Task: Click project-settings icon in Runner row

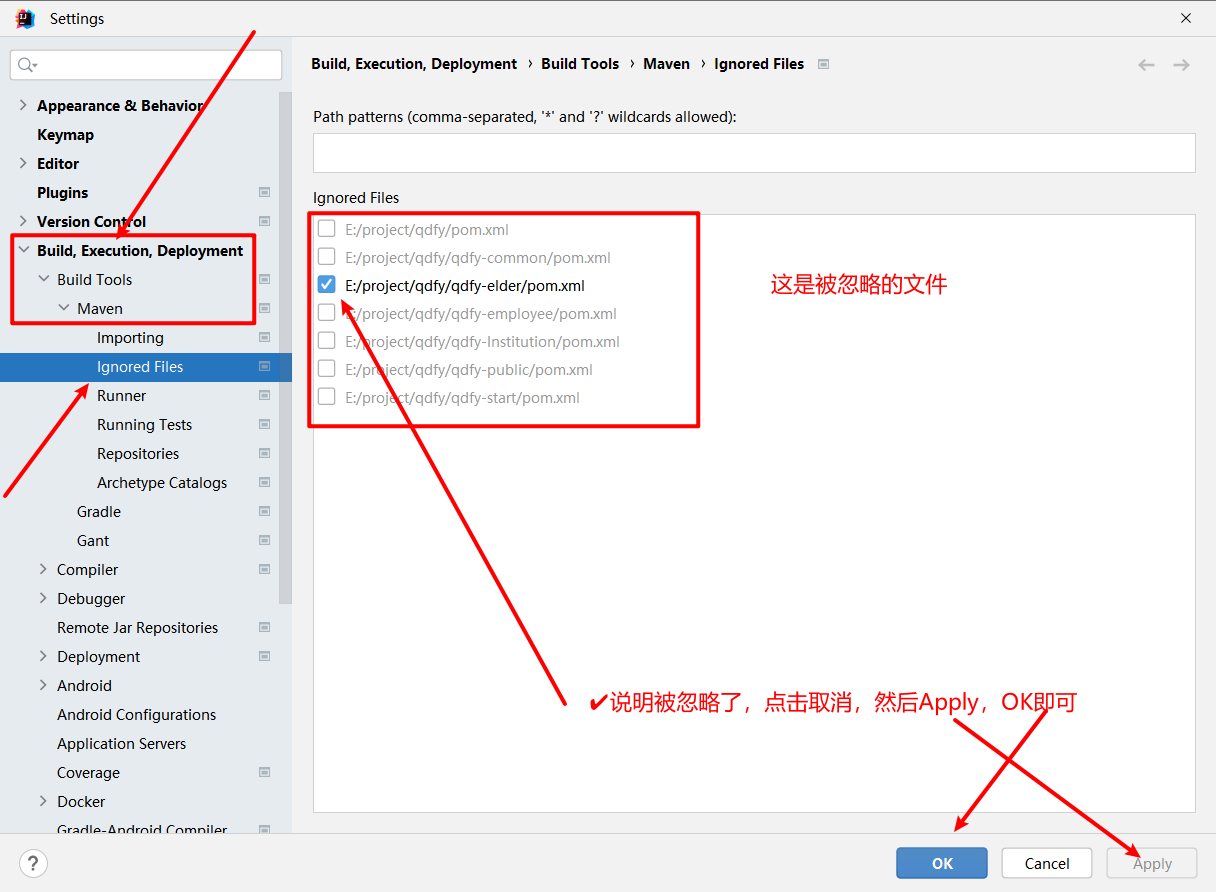Action: 264,395
